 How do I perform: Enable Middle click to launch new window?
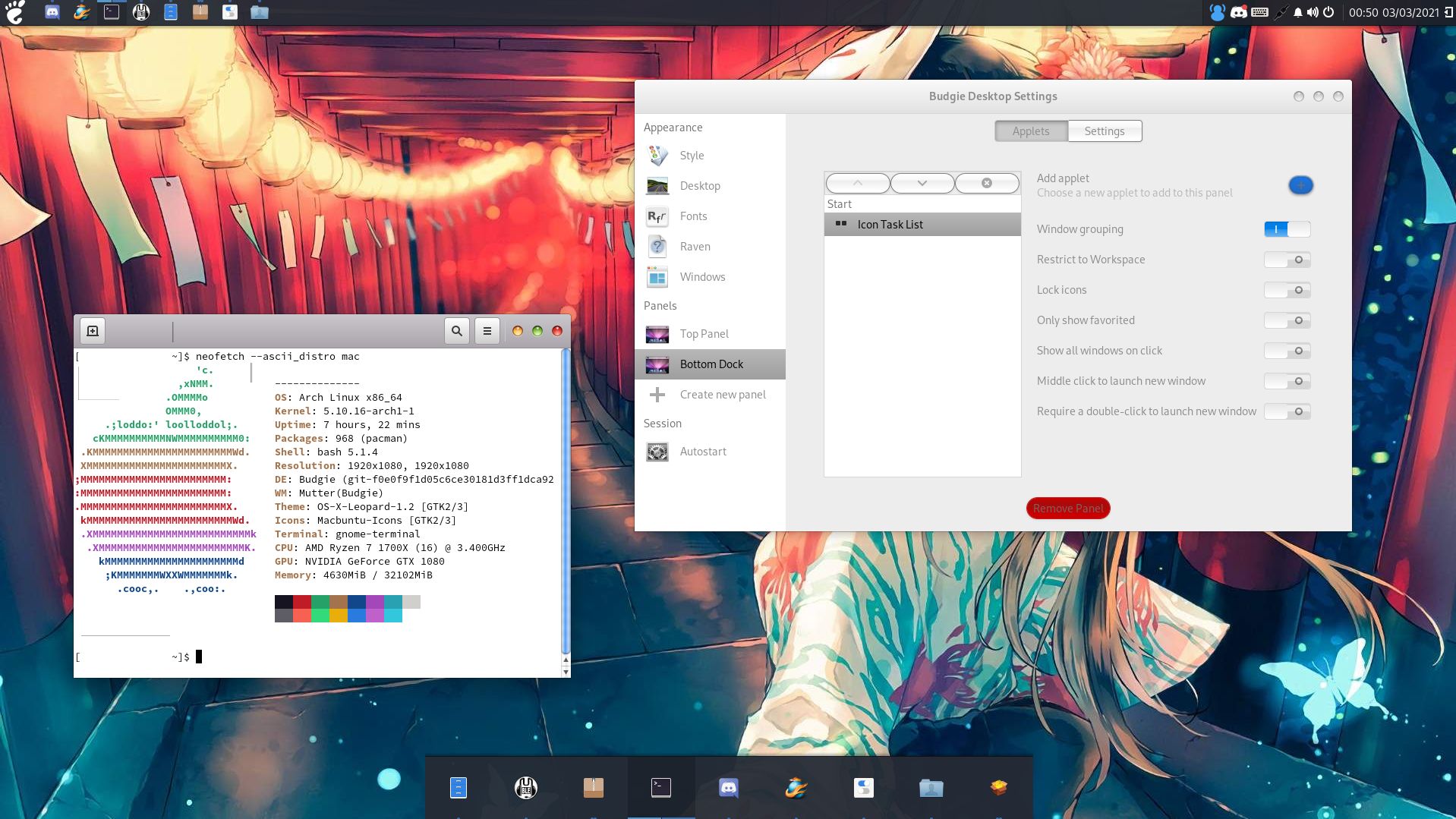(x=1287, y=381)
